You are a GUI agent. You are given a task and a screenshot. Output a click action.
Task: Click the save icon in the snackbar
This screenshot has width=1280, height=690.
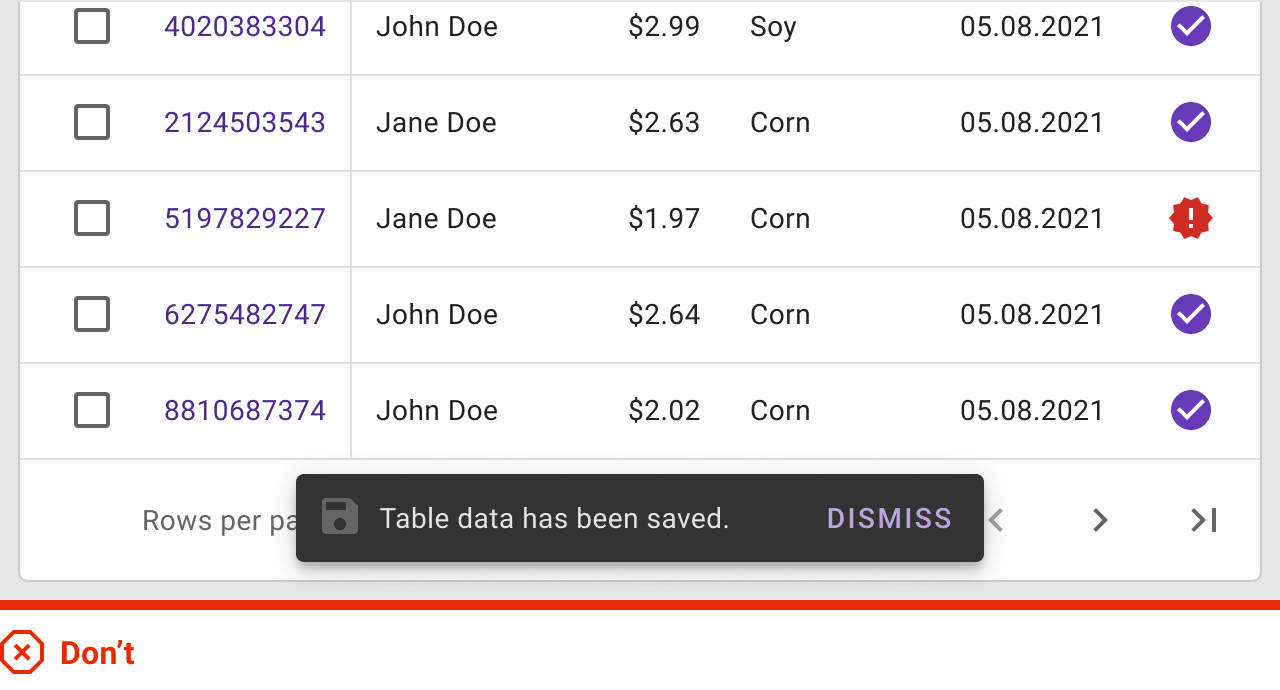coord(340,517)
